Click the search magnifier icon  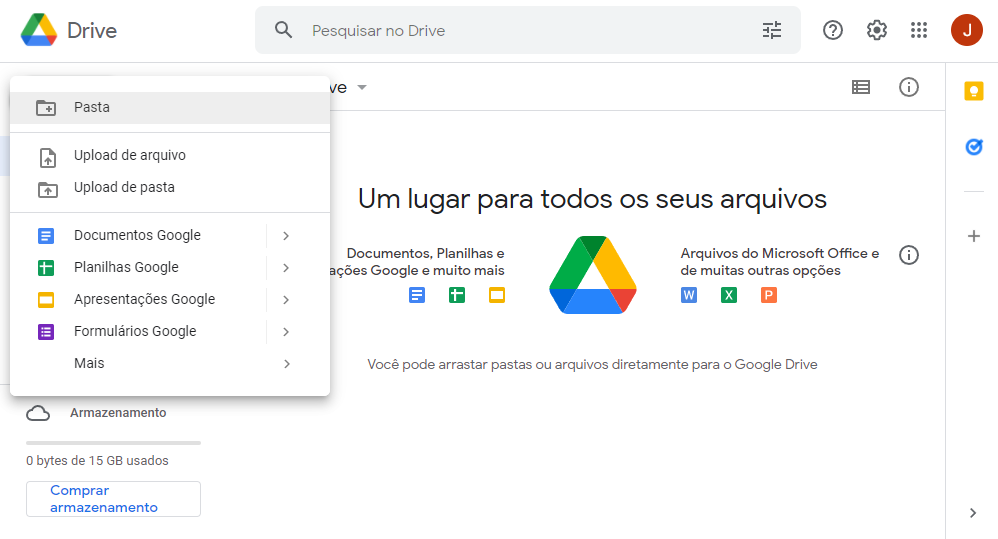tap(283, 30)
